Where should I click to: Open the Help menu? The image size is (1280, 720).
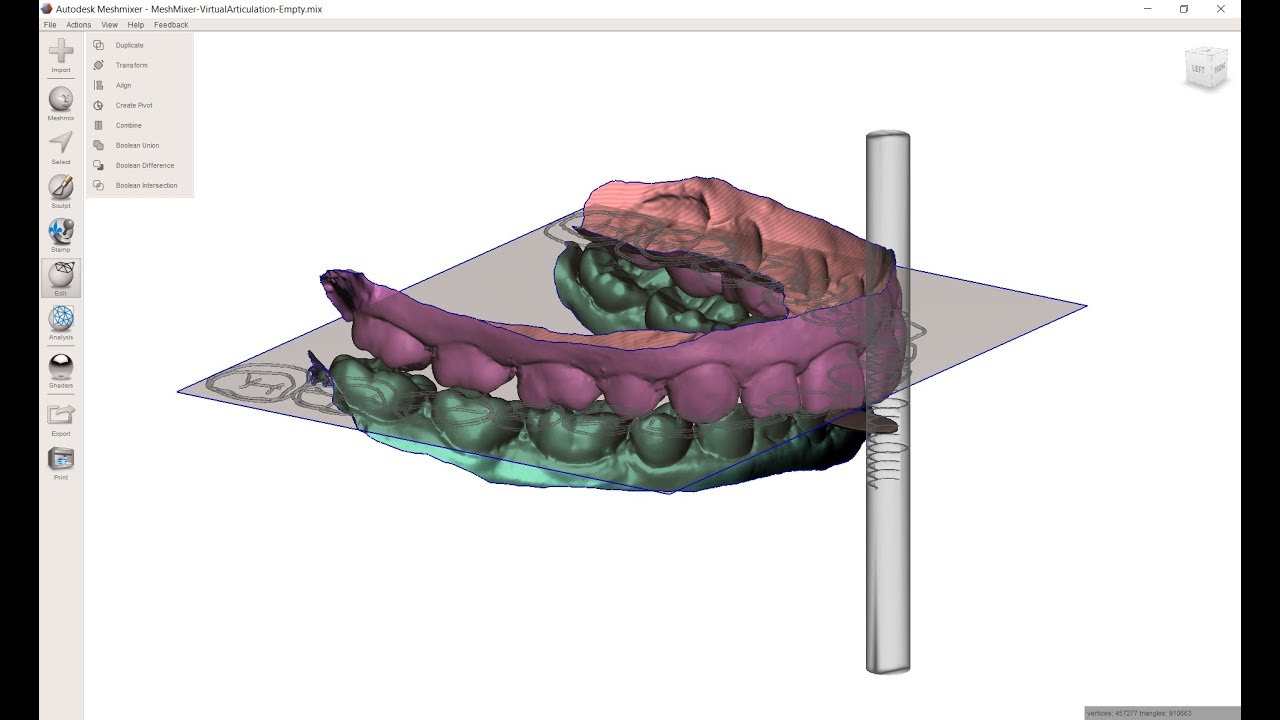pyautogui.click(x=136, y=24)
